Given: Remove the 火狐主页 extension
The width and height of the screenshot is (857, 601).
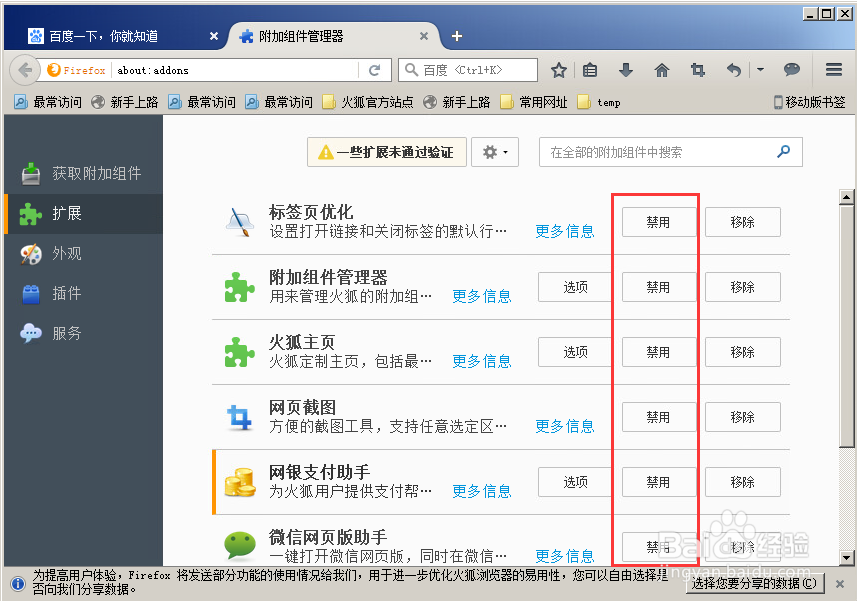Looking at the screenshot, I should [x=742, y=352].
